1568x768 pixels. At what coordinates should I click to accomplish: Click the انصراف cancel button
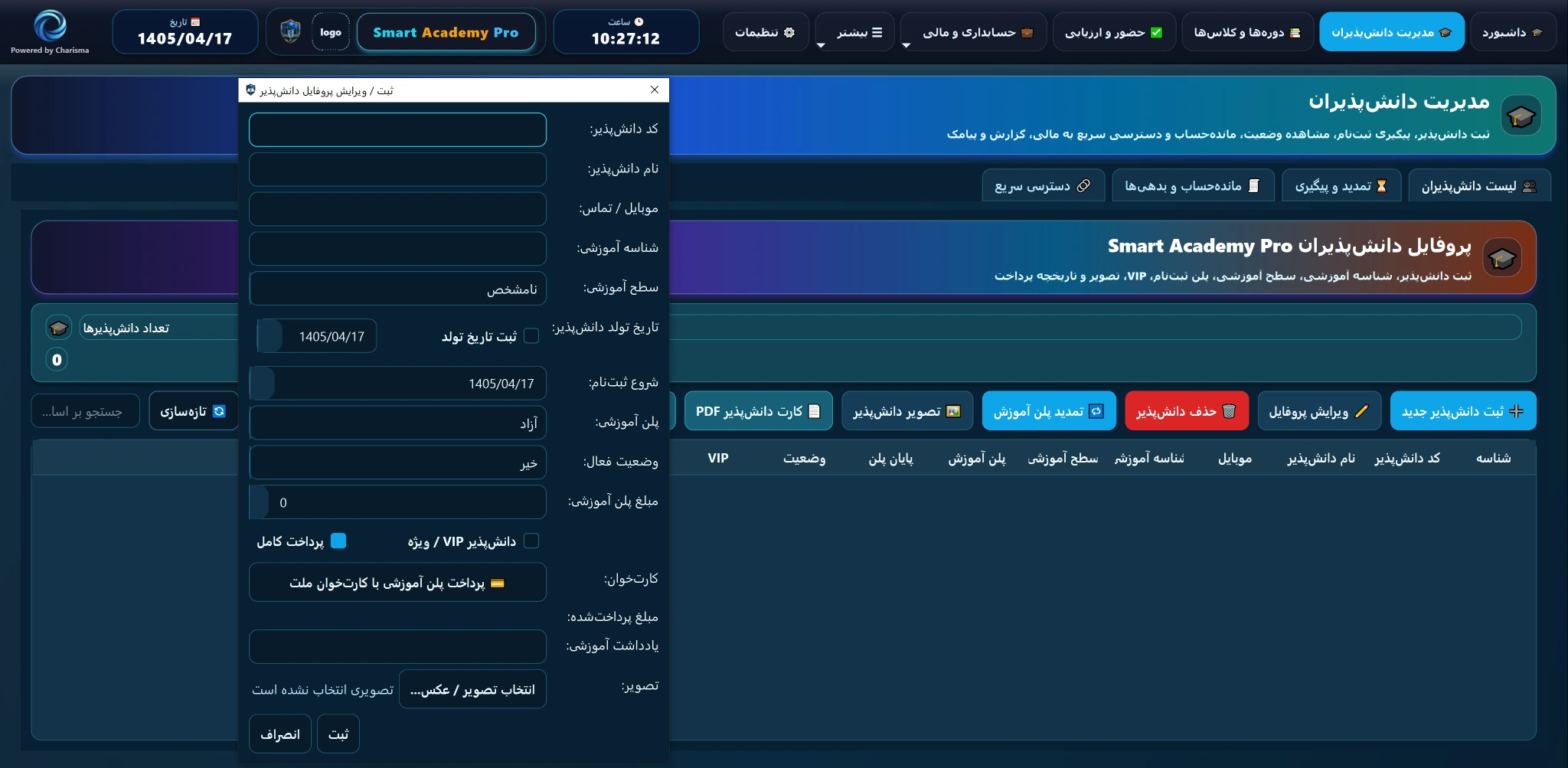pos(280,734)
